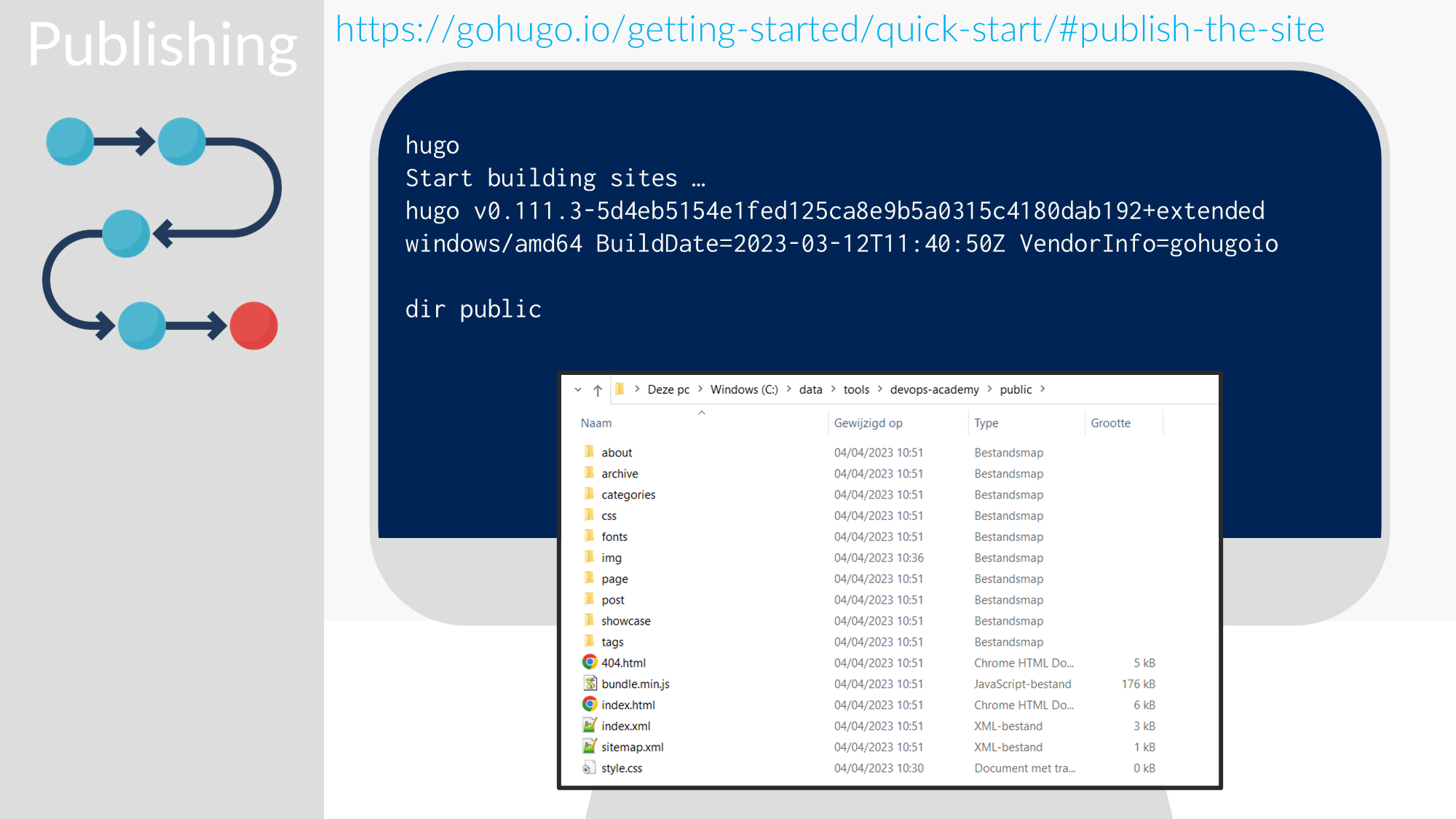This screenshot has height=819, width=1456.
Task: Click Gewijzigd op column header
Action: click(x=868, y=423)
